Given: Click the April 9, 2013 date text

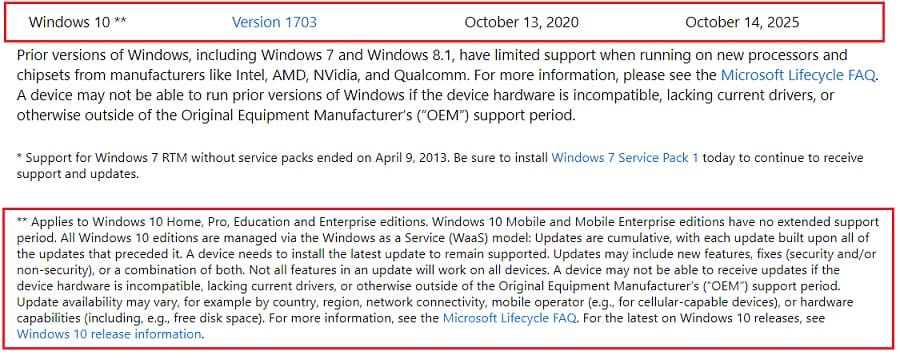Looking at the screenshot, I should tap(416, 157).
